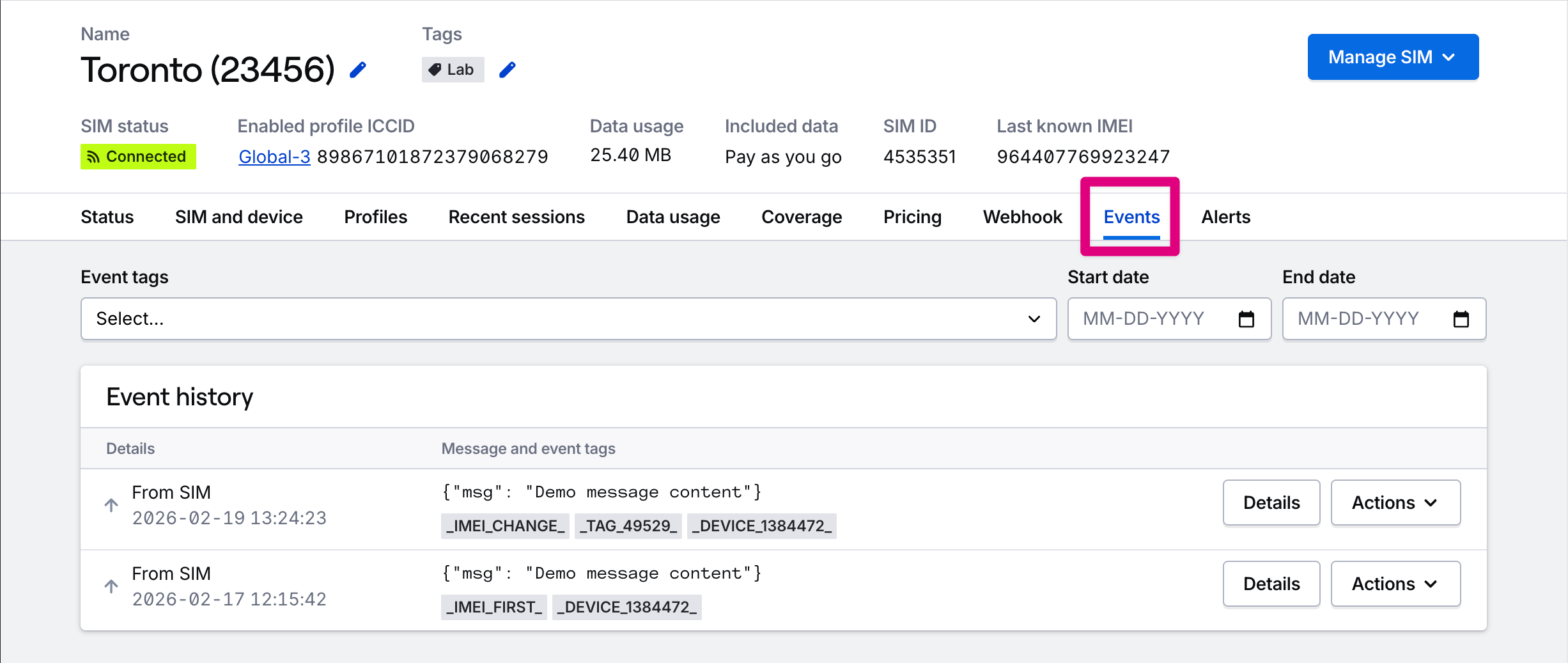Open the Event tags select box
This screenshot has width=1568, height=663.
click(x=568, y=318)
